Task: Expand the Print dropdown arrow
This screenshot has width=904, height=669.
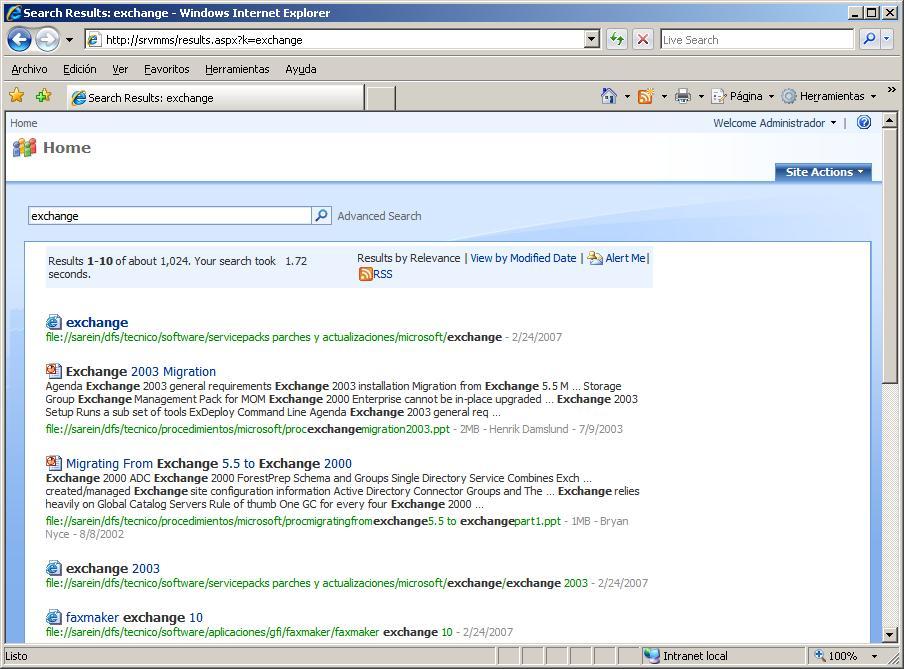Action: click(701, 96)
